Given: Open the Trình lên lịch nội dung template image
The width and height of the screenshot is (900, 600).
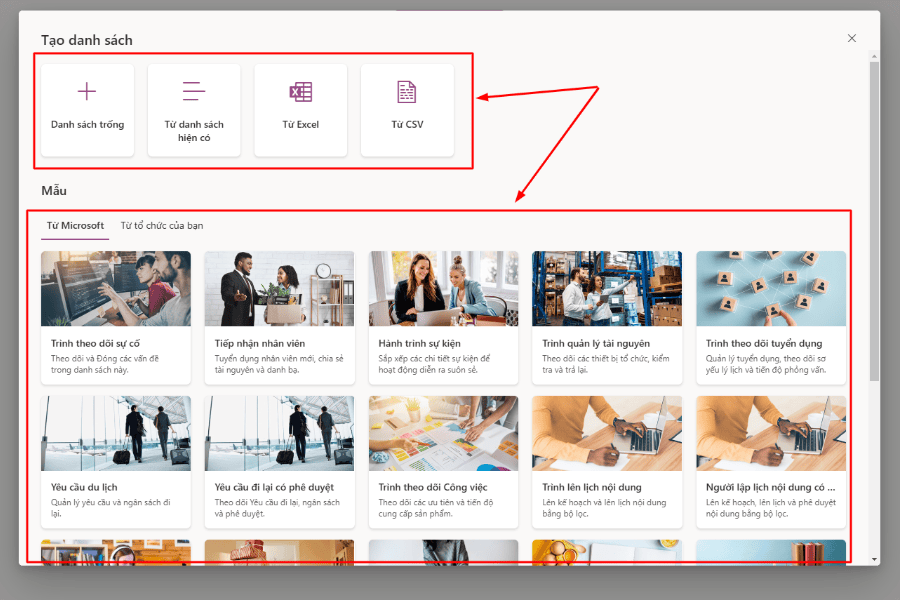Looking at the screenshot, I should [607, 433].
